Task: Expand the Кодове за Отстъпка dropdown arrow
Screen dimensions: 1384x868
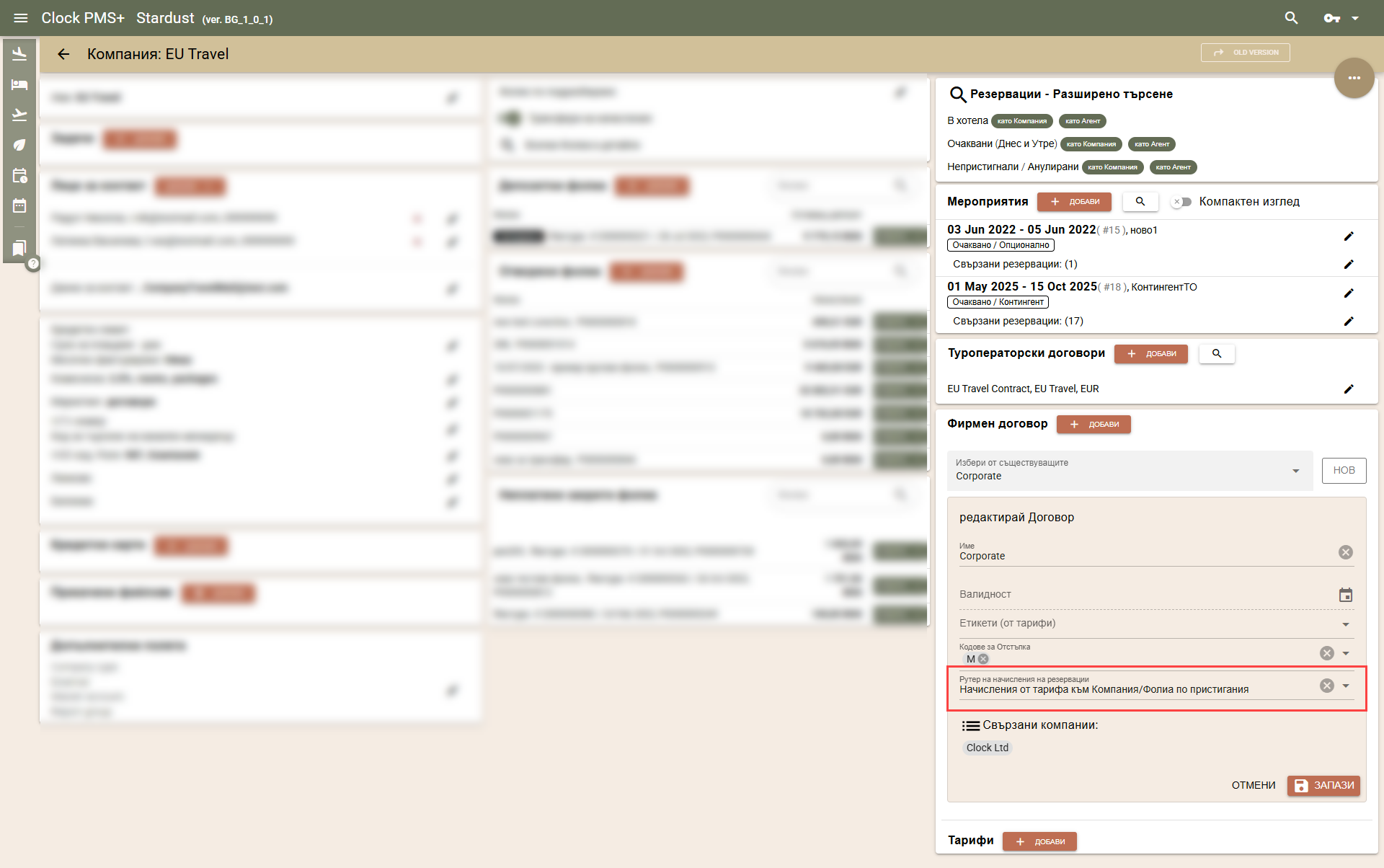Action: [x=1345, y=653]
